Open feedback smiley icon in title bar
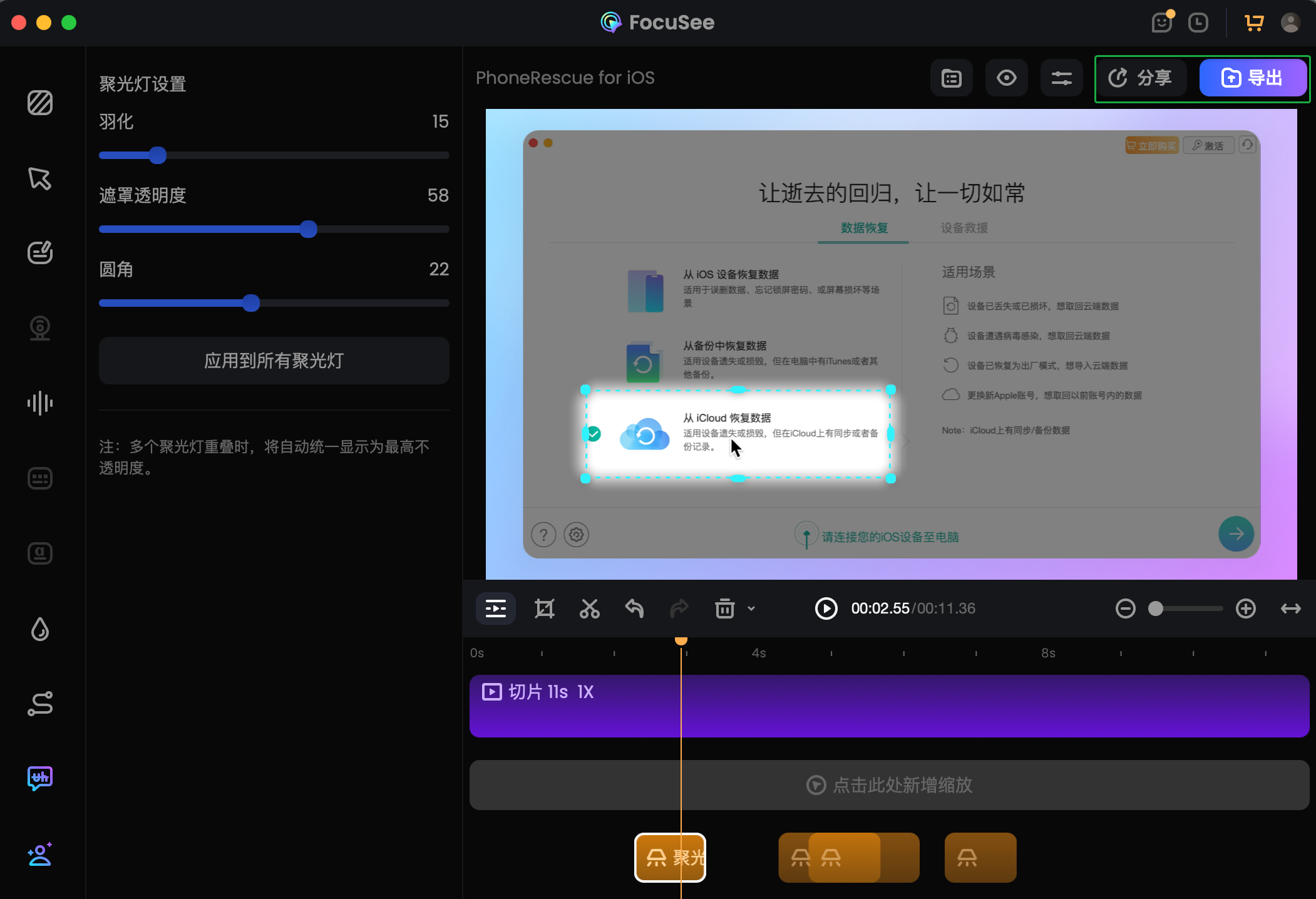 click(1163, 23)
